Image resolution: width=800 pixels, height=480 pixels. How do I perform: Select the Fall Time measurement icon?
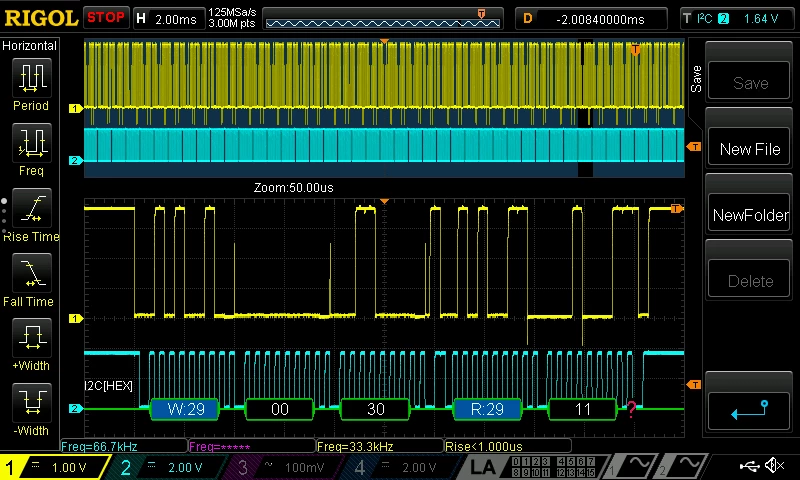(32, 273)
